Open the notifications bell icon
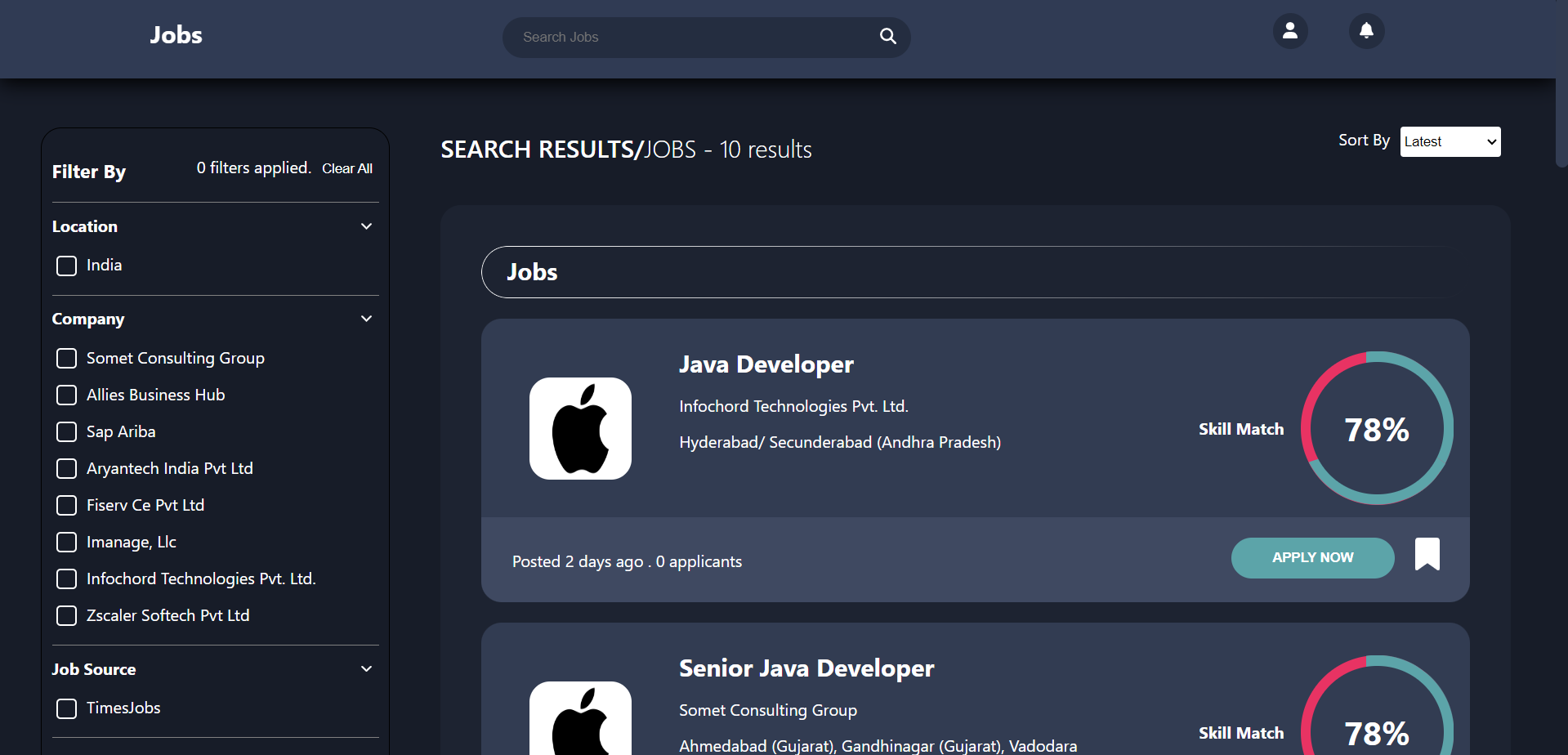Viewport: 1568px width, 755px height. (1366, 31)
